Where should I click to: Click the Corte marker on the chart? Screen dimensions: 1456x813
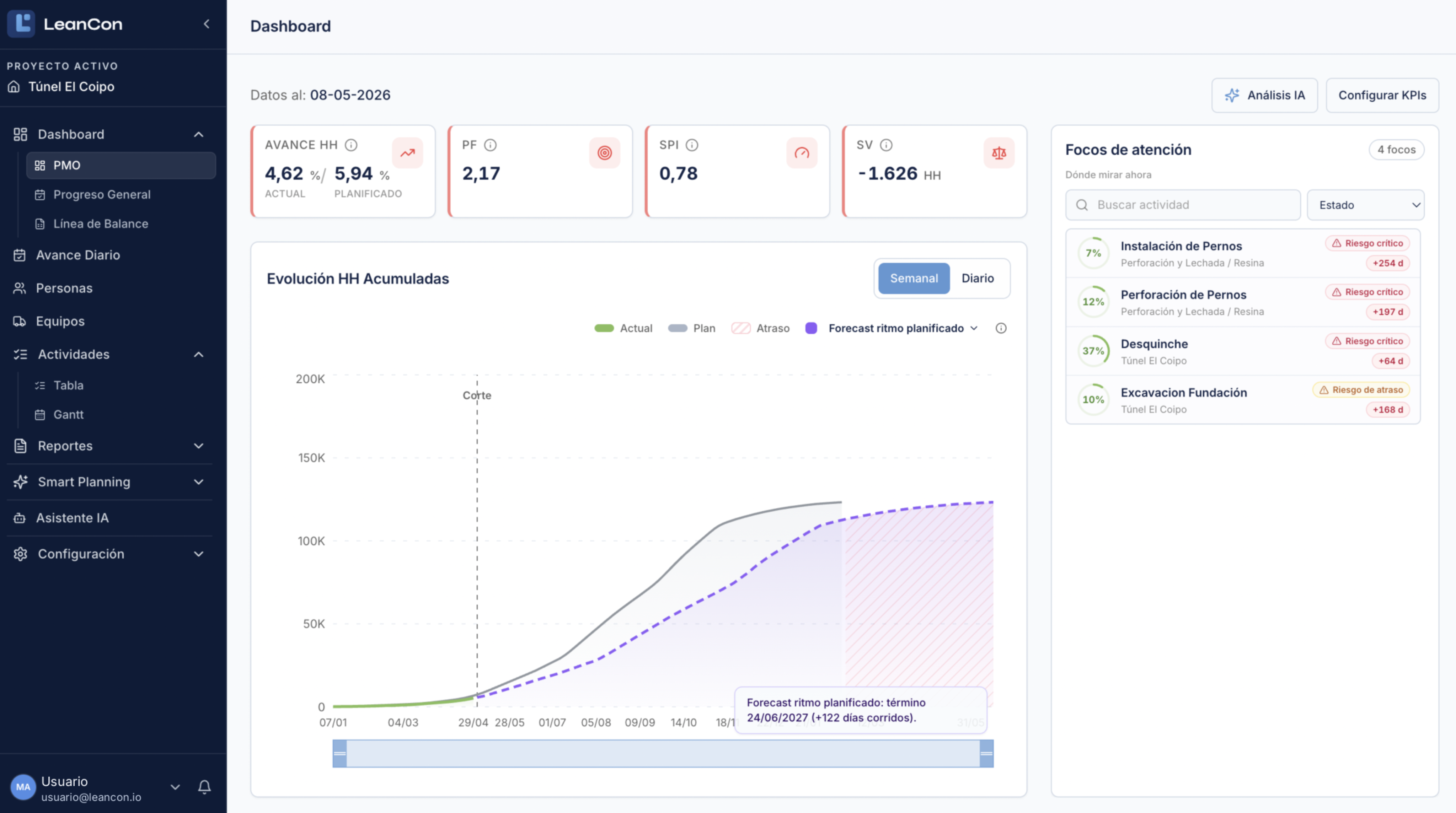pos(476,395)
